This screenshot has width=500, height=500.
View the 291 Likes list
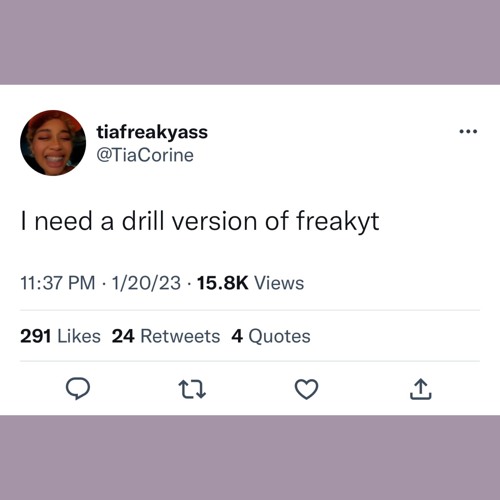[60, 336]
